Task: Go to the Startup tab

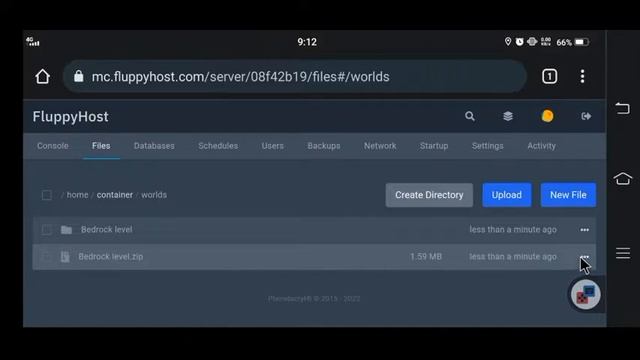Action: click(434, 146)
